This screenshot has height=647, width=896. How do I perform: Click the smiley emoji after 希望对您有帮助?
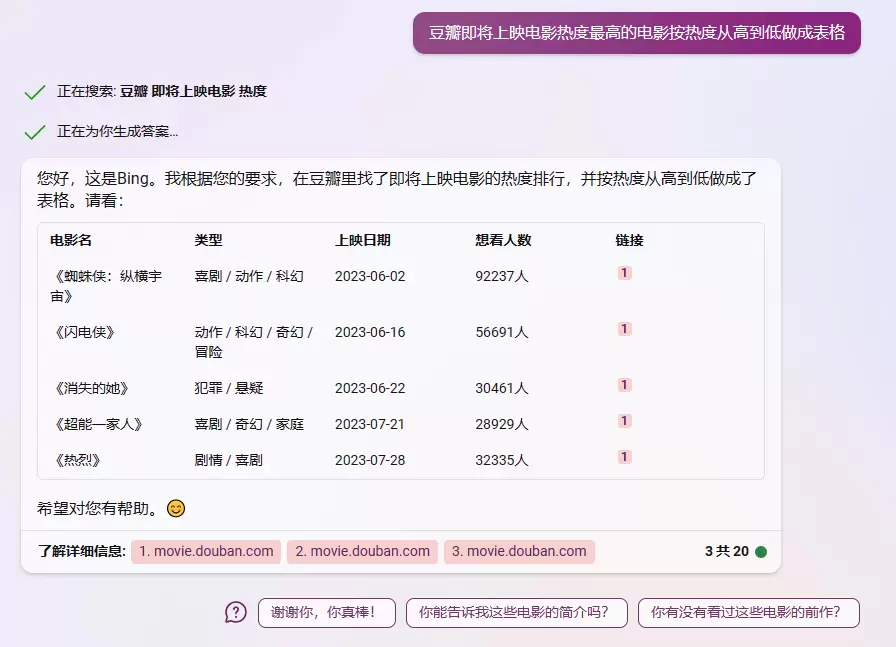[176, 508]
